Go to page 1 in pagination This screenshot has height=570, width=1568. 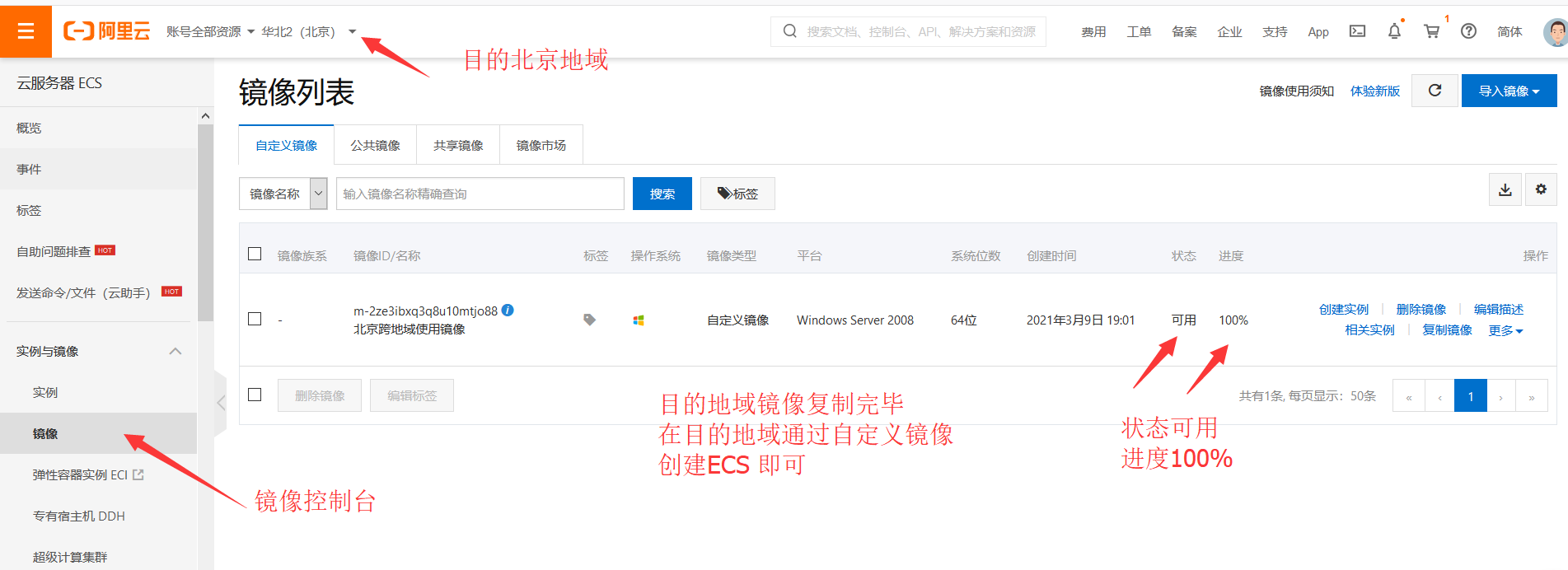1471,396
